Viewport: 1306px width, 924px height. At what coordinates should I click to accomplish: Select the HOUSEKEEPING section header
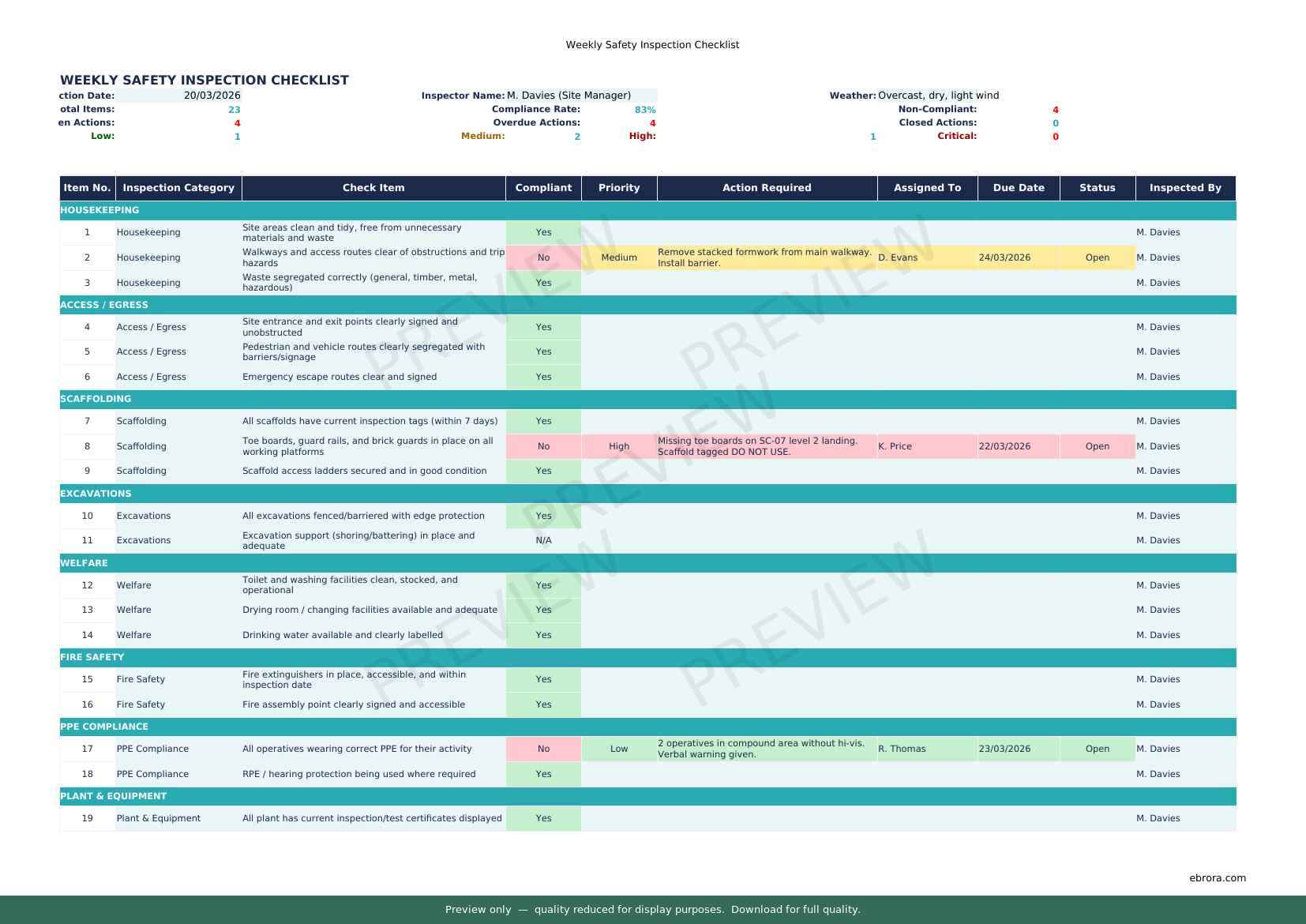click(100, 210)
